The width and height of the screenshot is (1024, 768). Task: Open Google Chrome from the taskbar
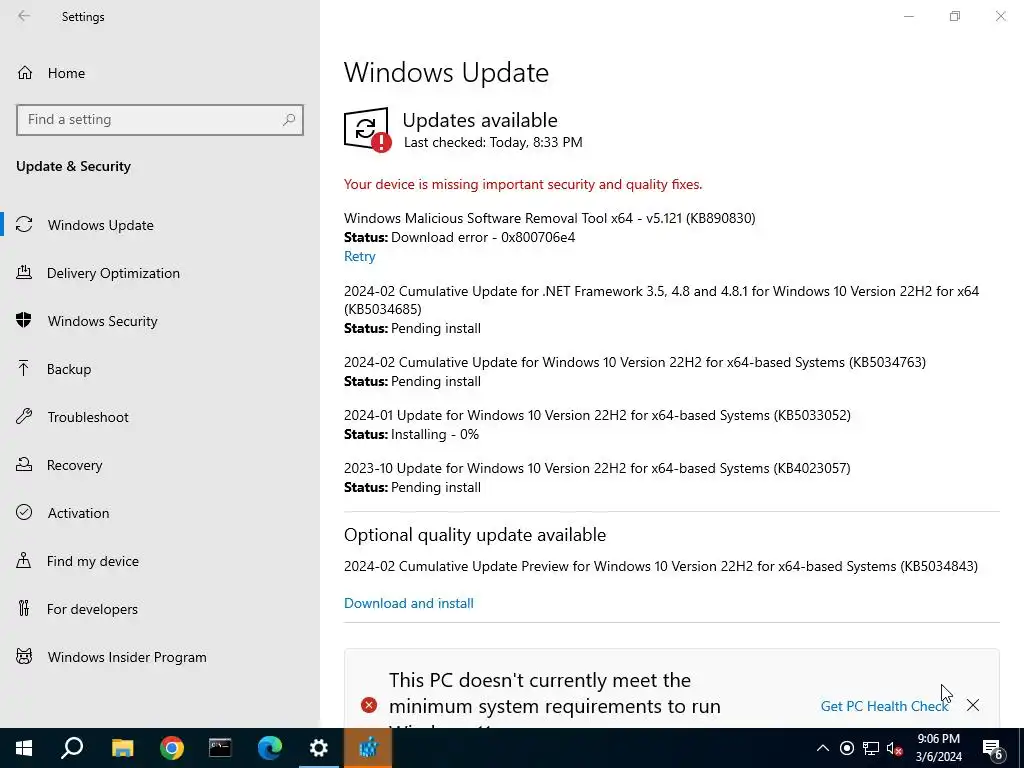(172, 748)
